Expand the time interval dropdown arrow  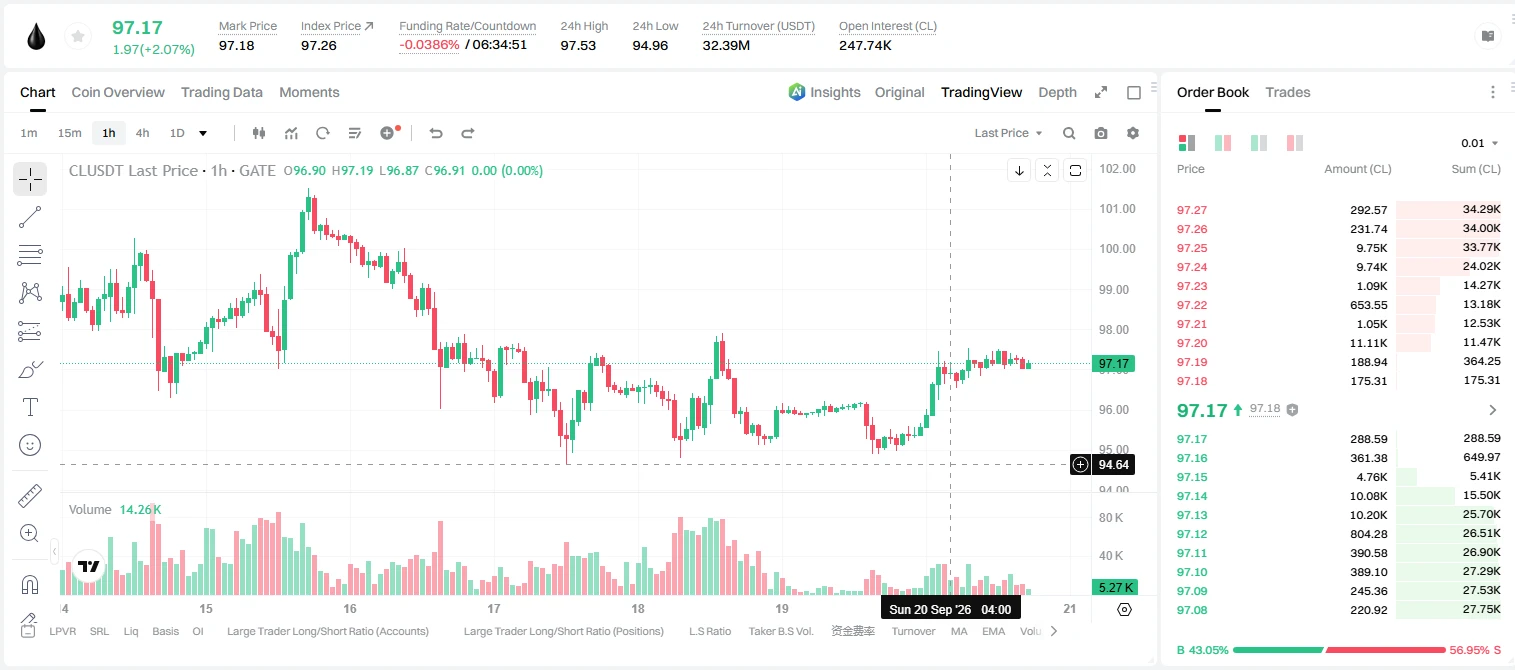[203, 133]
